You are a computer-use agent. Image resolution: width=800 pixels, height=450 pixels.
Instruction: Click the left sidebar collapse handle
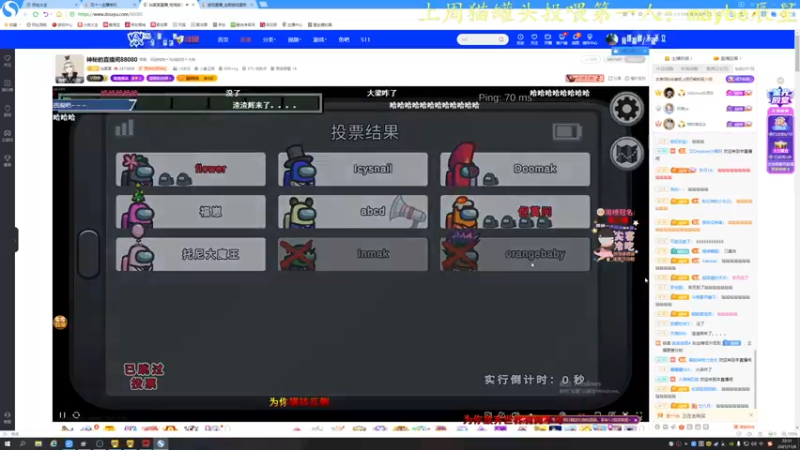tap(16, 240)
